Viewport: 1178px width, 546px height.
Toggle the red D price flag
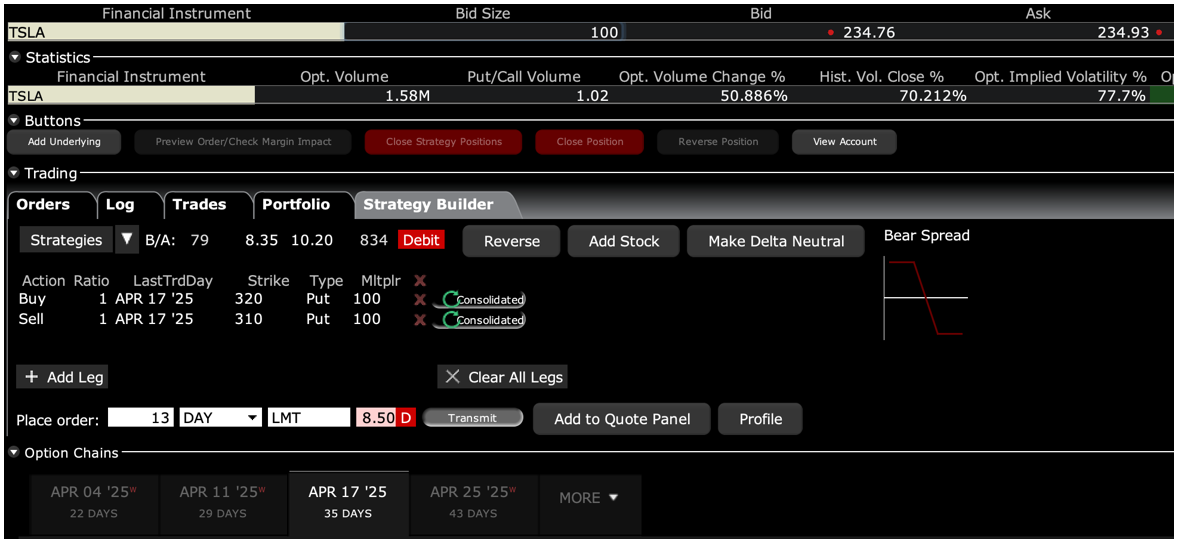(x=406, y=418)
